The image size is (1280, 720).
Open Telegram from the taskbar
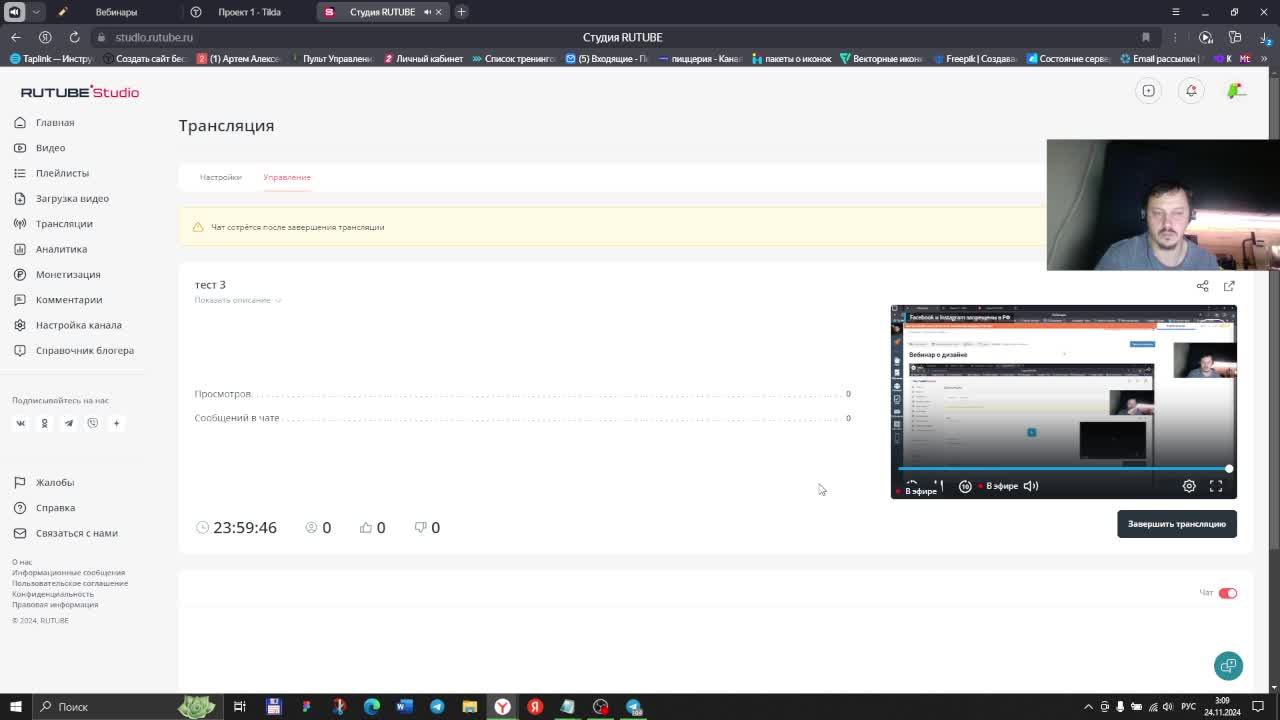pos(437,707)
